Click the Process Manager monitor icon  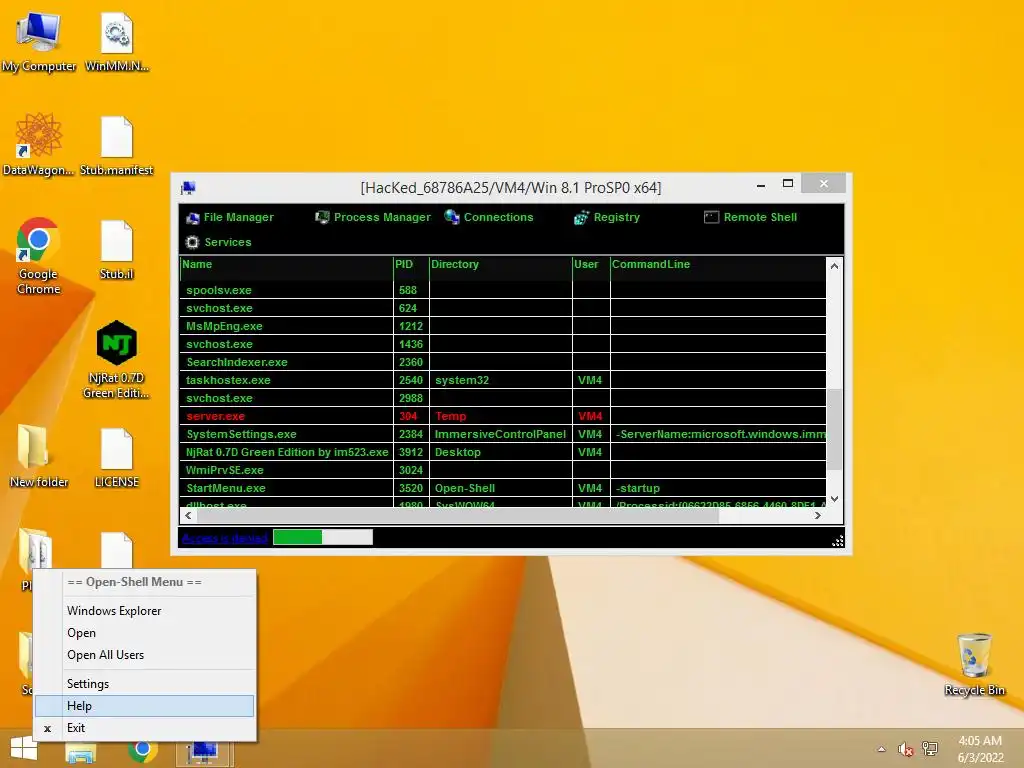click(322, 217)
